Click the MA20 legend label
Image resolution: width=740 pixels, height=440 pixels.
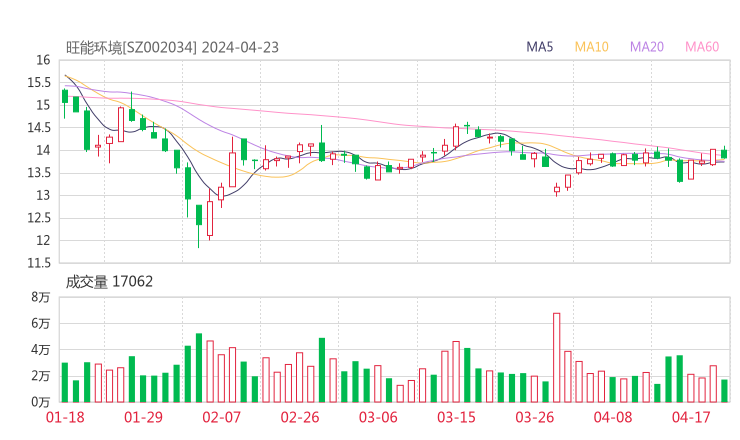647,47
